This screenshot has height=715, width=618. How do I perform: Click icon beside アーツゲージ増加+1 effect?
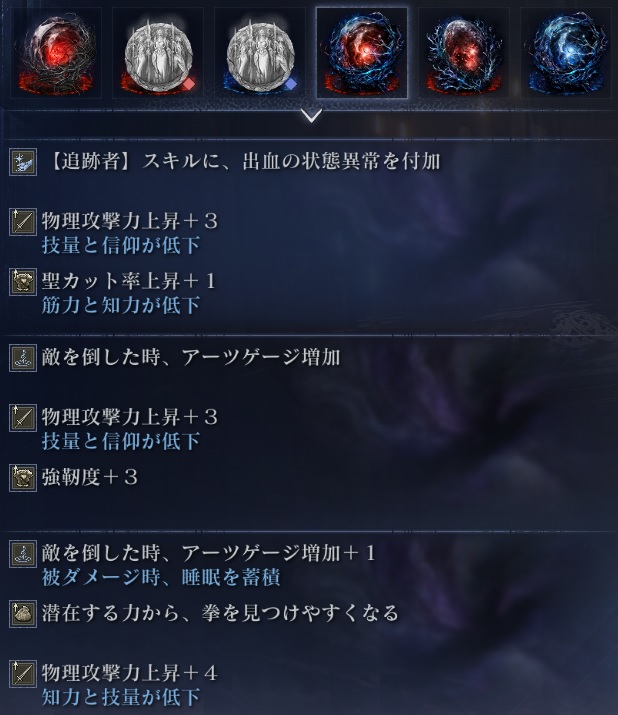23,554
